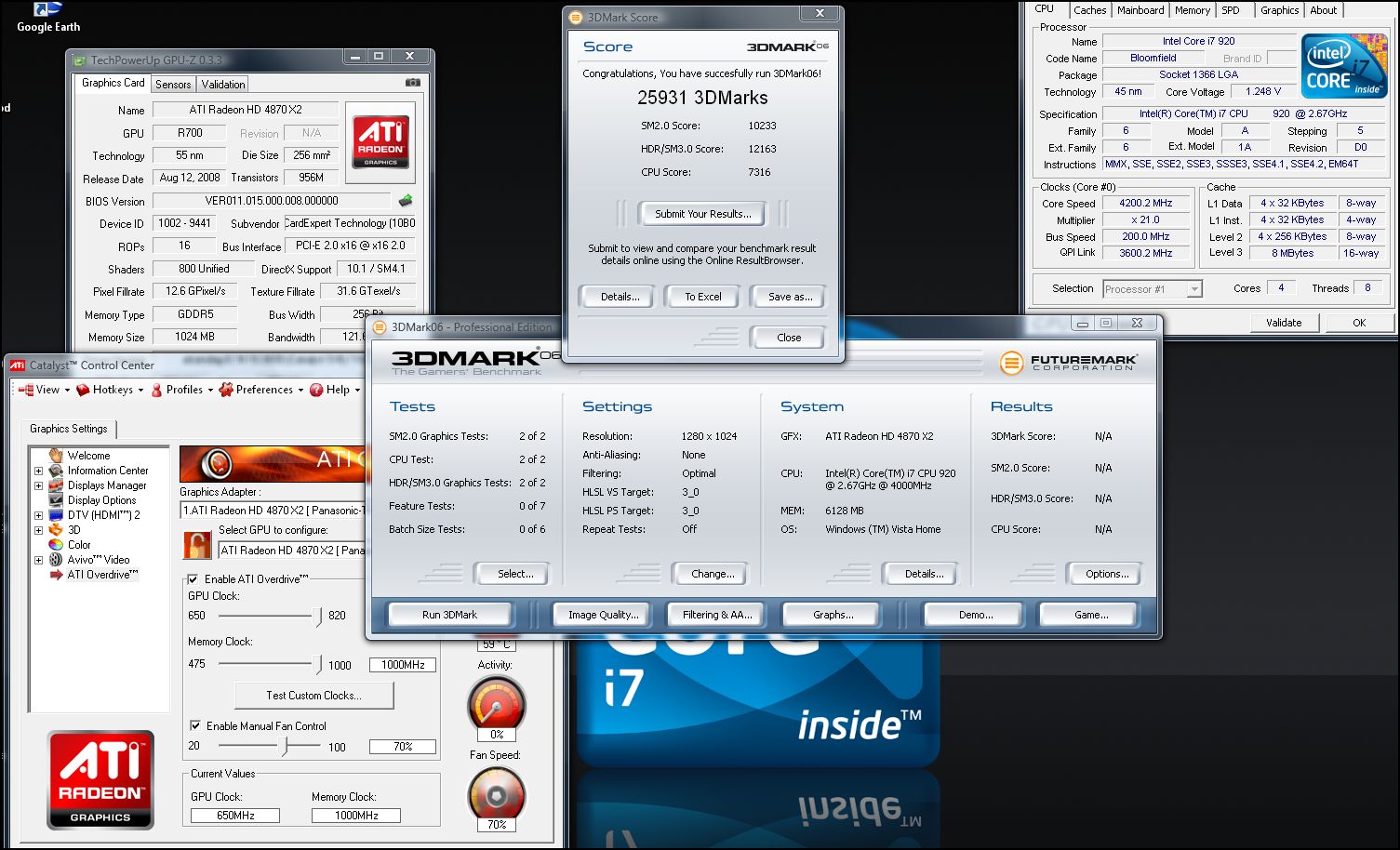Click the Help question mark icon
Image resolution: width=1400 pixels, height=850 pixels.
(x=316, y=390)
